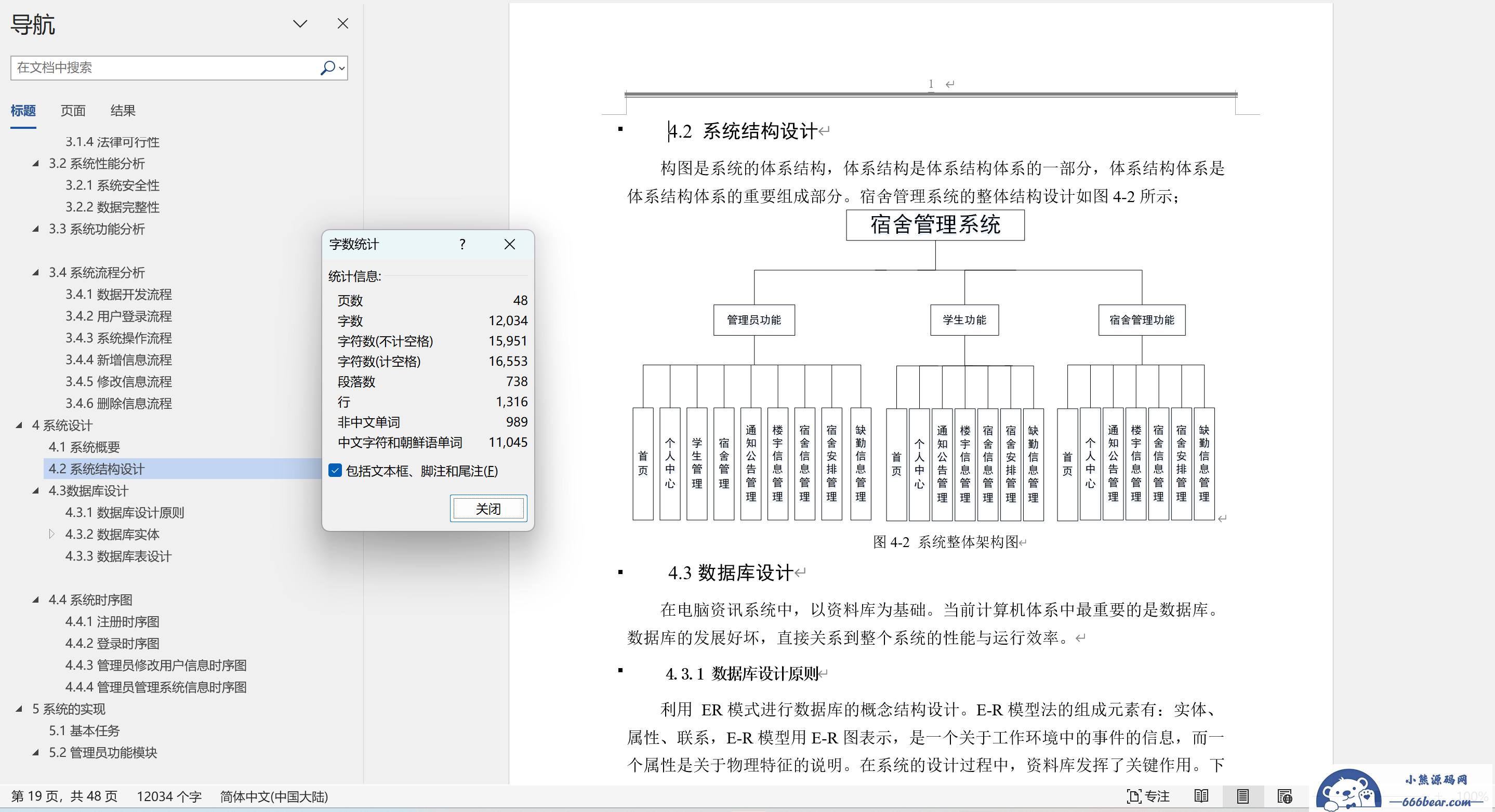Expand the 4.3.2 数据库实体 heading
1495x812 pixels.
[x=51, y=534]
